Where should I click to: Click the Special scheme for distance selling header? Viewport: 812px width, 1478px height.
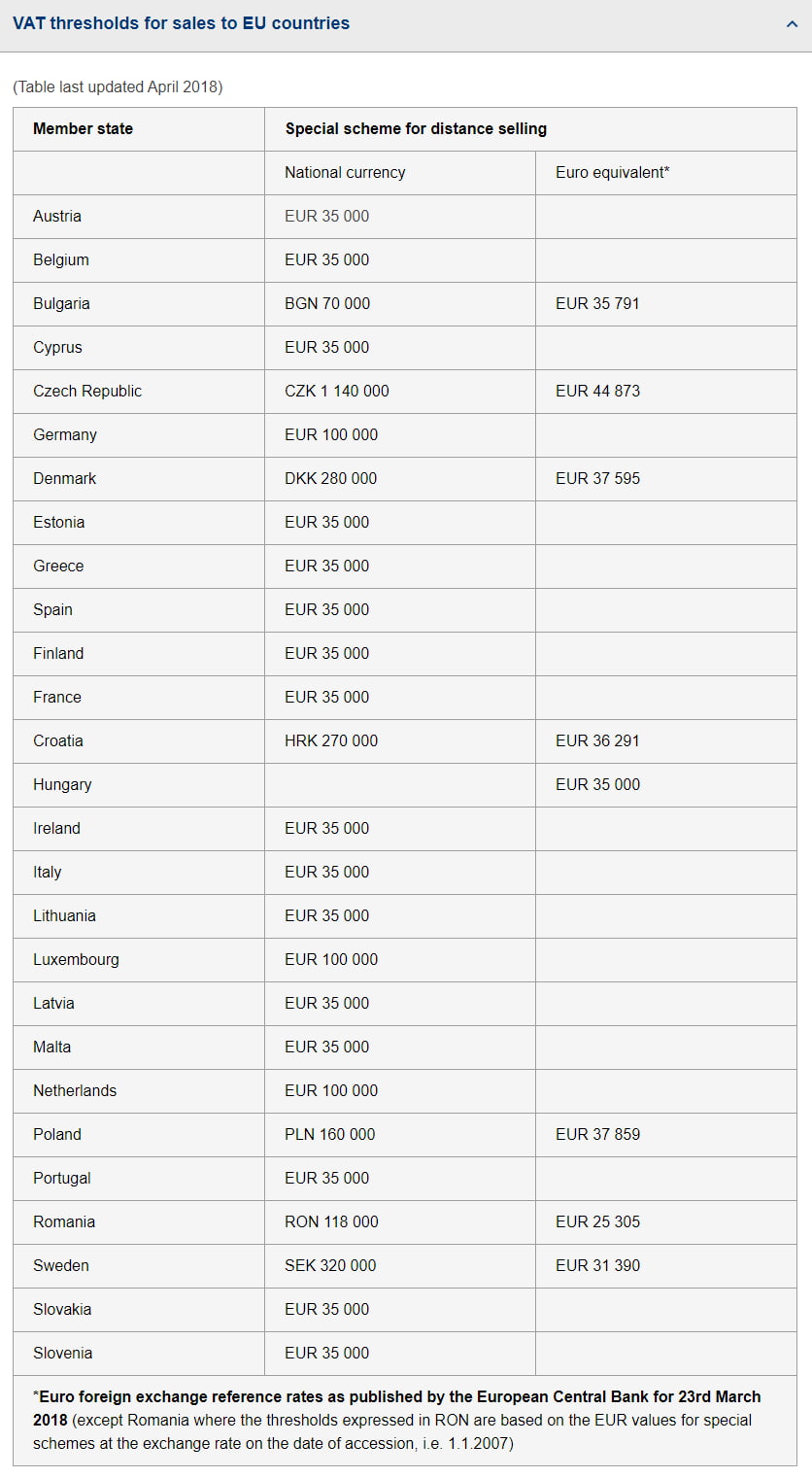click(416, 128)
